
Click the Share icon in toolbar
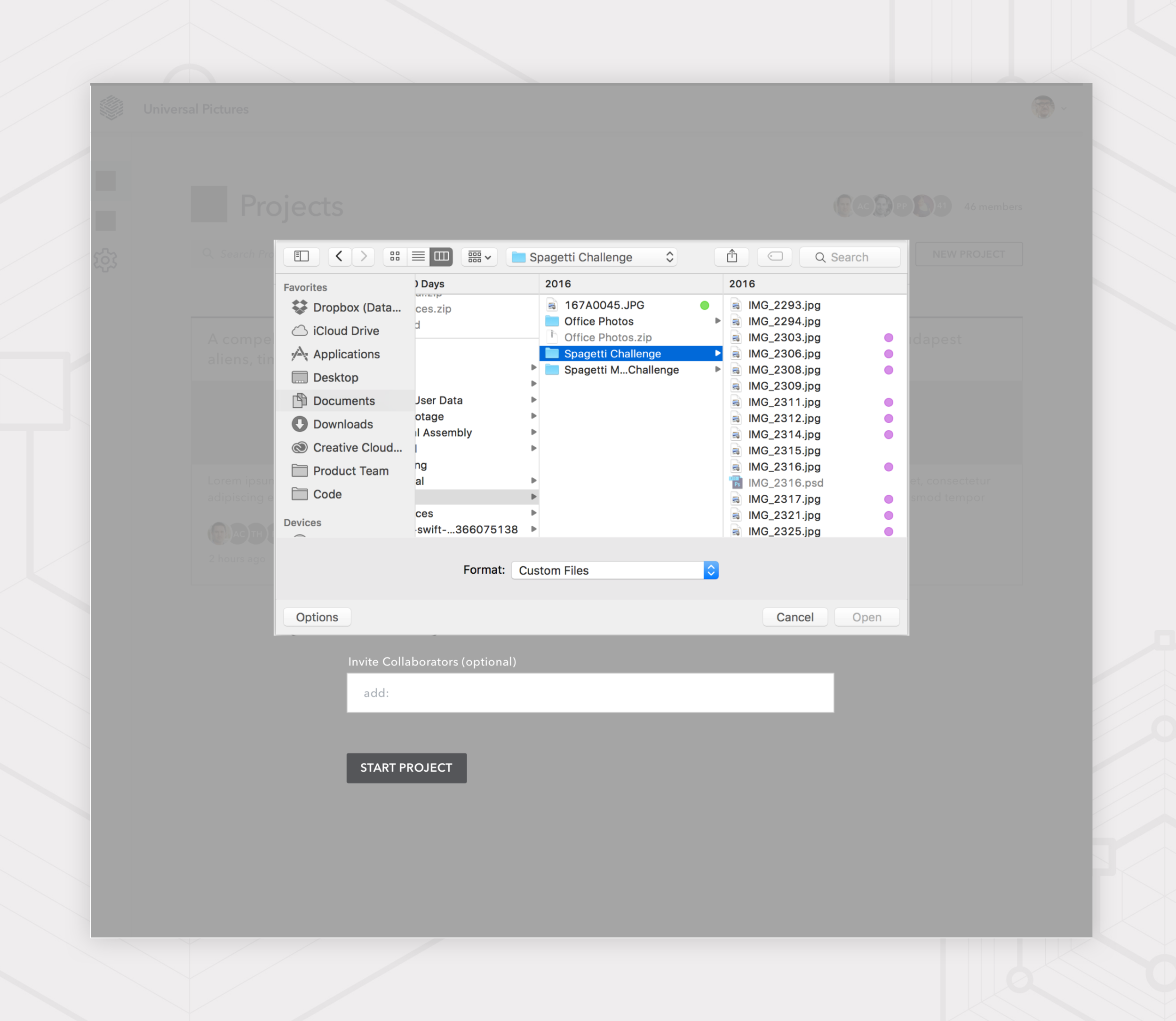[x=731, y=256]
